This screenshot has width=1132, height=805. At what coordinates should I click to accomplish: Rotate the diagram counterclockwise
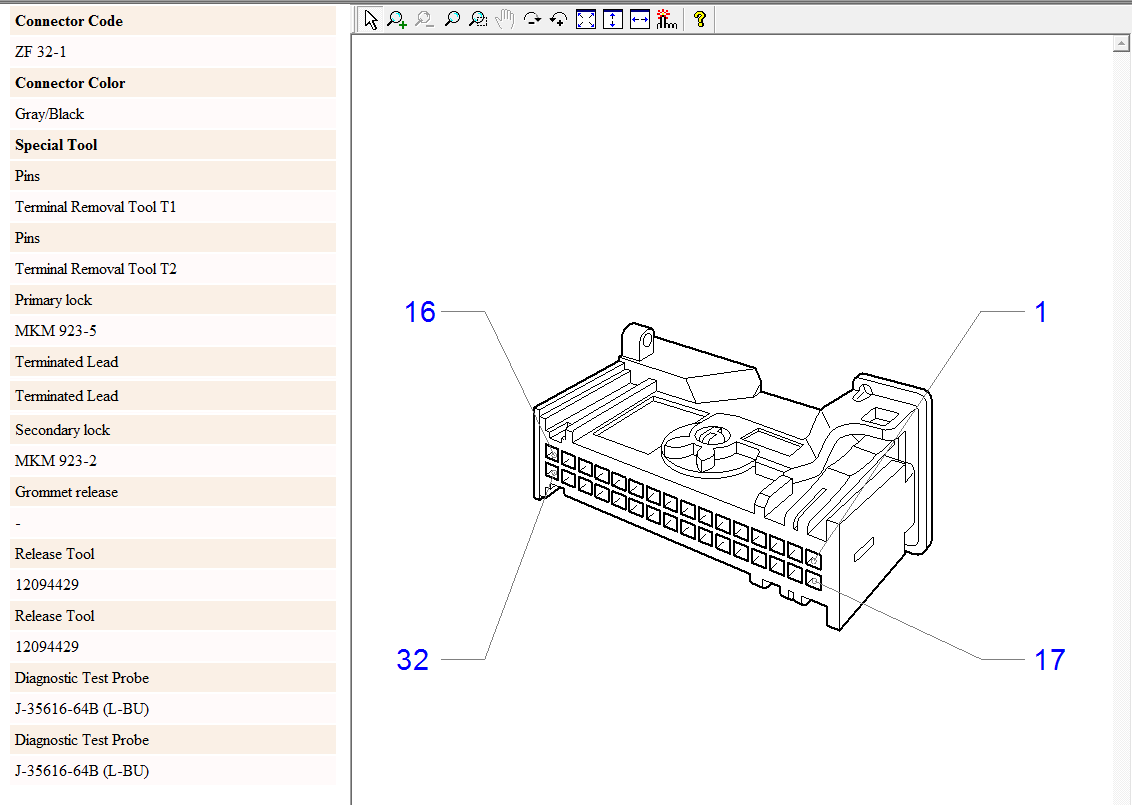pos(559,19)
